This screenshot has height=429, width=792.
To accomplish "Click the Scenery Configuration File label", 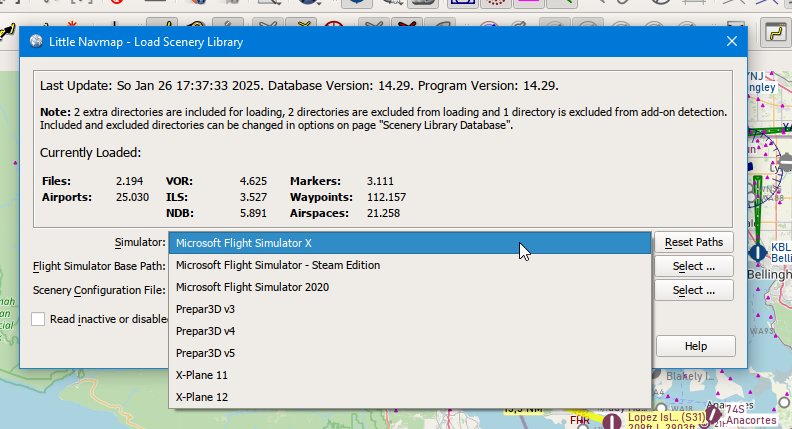I will pos(99,291).
